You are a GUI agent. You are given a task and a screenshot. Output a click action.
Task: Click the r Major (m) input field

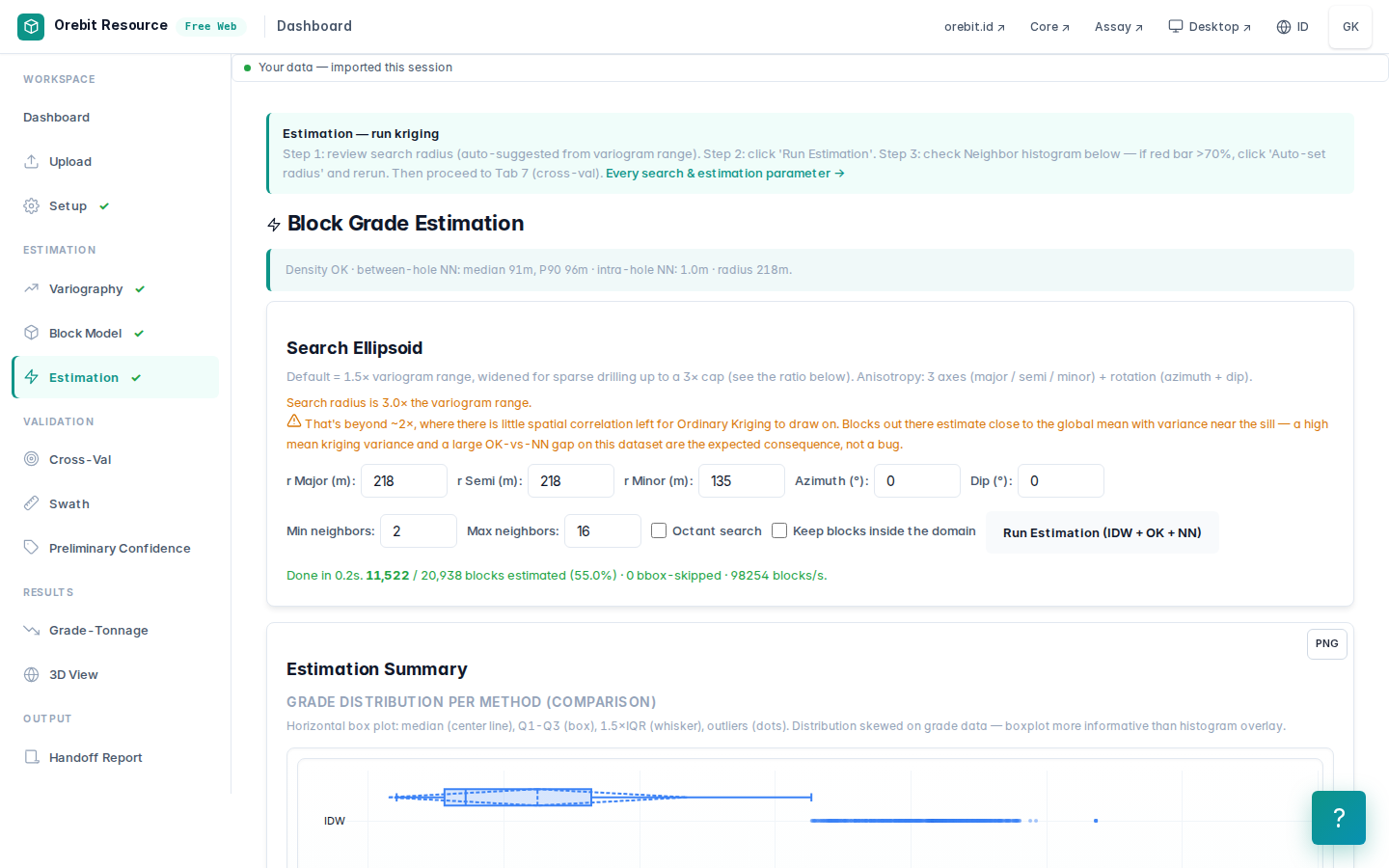(403, 480)
